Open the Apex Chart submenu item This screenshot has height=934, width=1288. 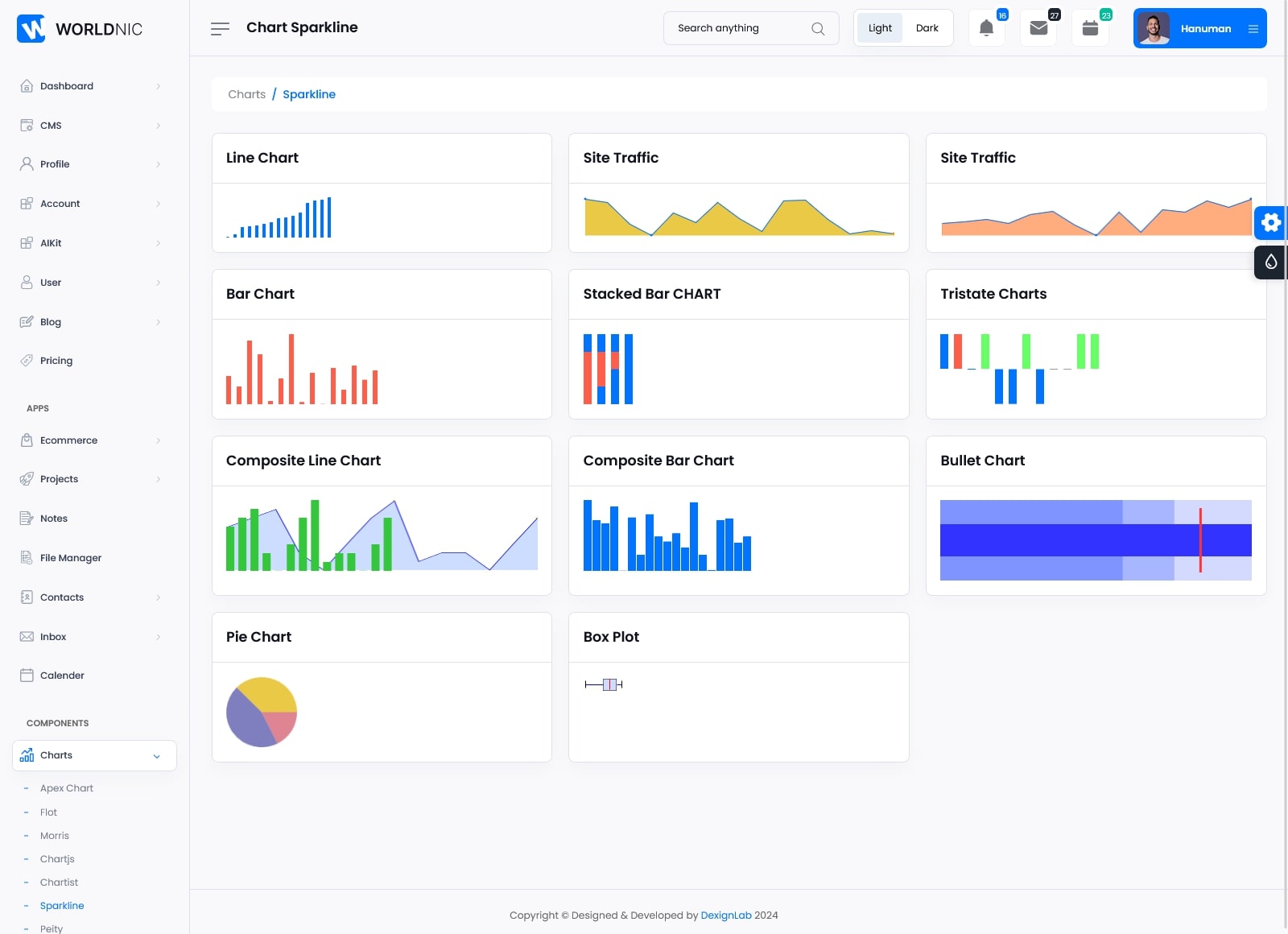pyautogui.click(x=67, y=788)
